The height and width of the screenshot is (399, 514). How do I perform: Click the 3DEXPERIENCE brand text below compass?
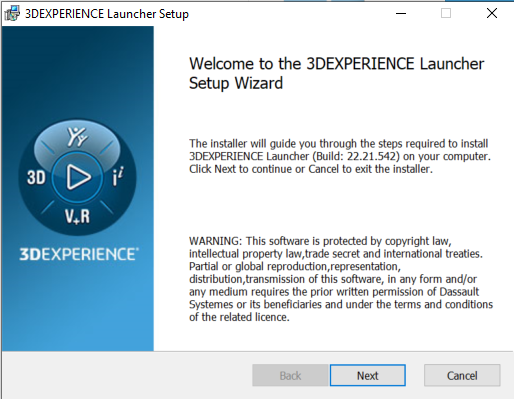click(79, 254)
